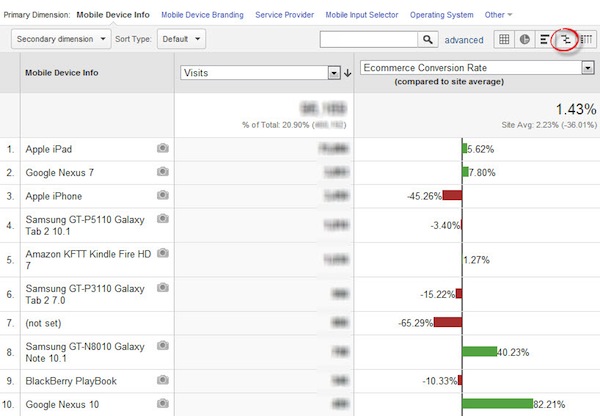Open the Sort Type Default dropdown
The image size is (600, 416).
(x=181, y=39)
